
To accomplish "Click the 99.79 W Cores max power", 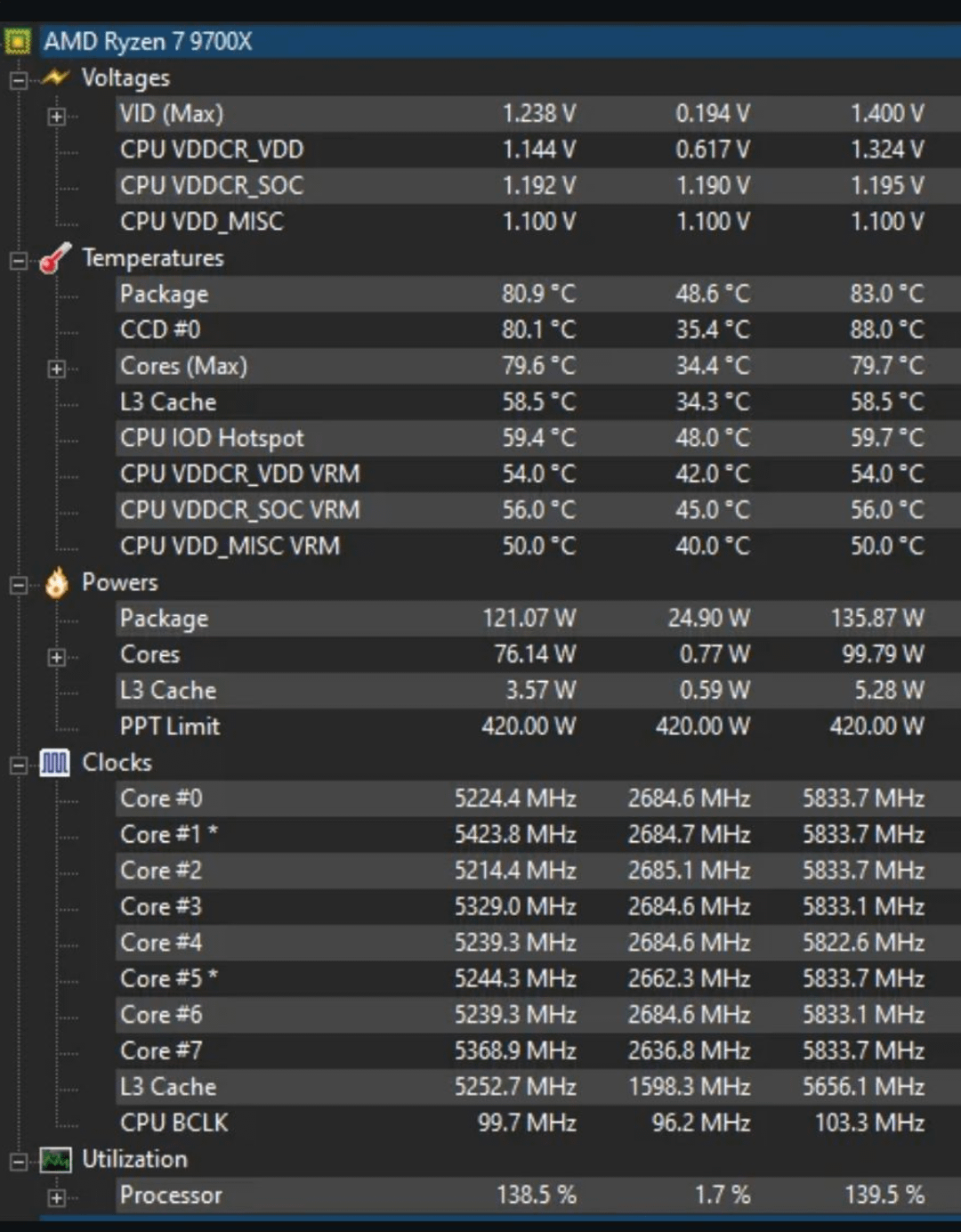I will point(884,654).
